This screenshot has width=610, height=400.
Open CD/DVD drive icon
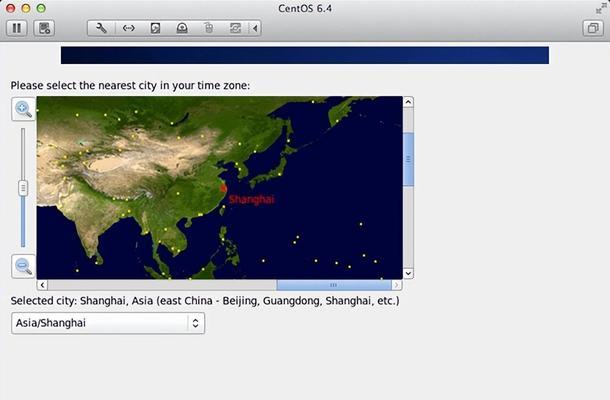[x=182, y=28]
